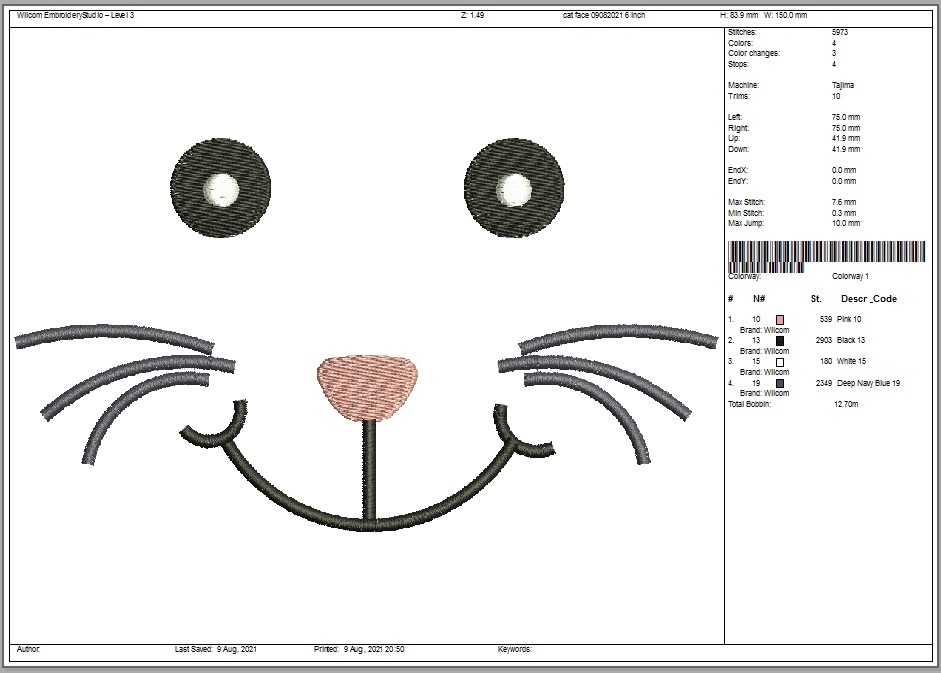The image size is (941, 673).
Task: Click the Pink 10 color swatch
Action: click(780, 320)
